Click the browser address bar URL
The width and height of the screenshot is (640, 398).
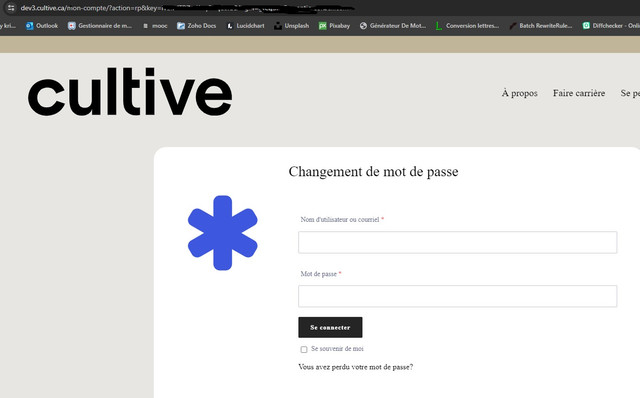click(187, 8)
